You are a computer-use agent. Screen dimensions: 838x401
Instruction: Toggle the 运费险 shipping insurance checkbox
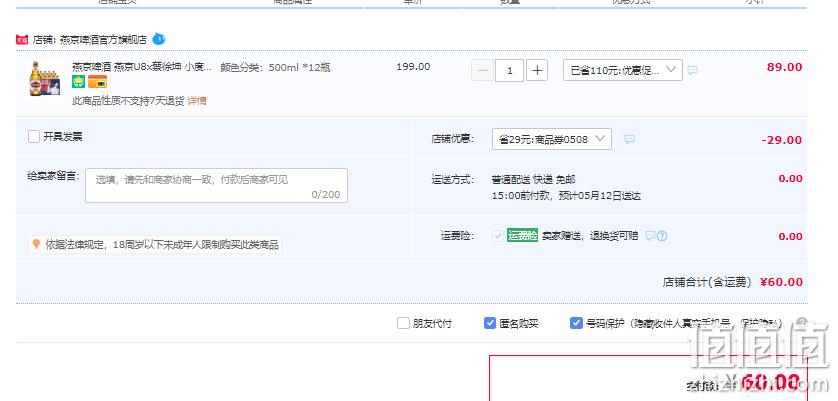tap(498, 236)
